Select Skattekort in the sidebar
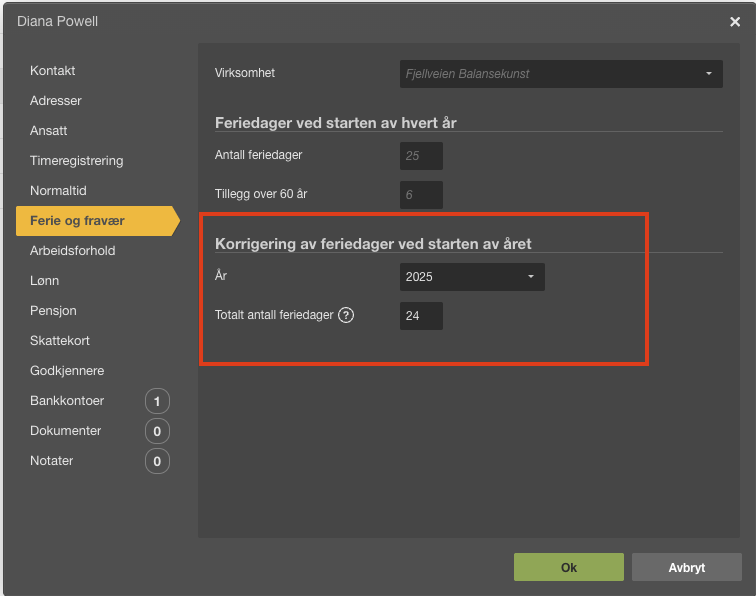 (60, 340)
